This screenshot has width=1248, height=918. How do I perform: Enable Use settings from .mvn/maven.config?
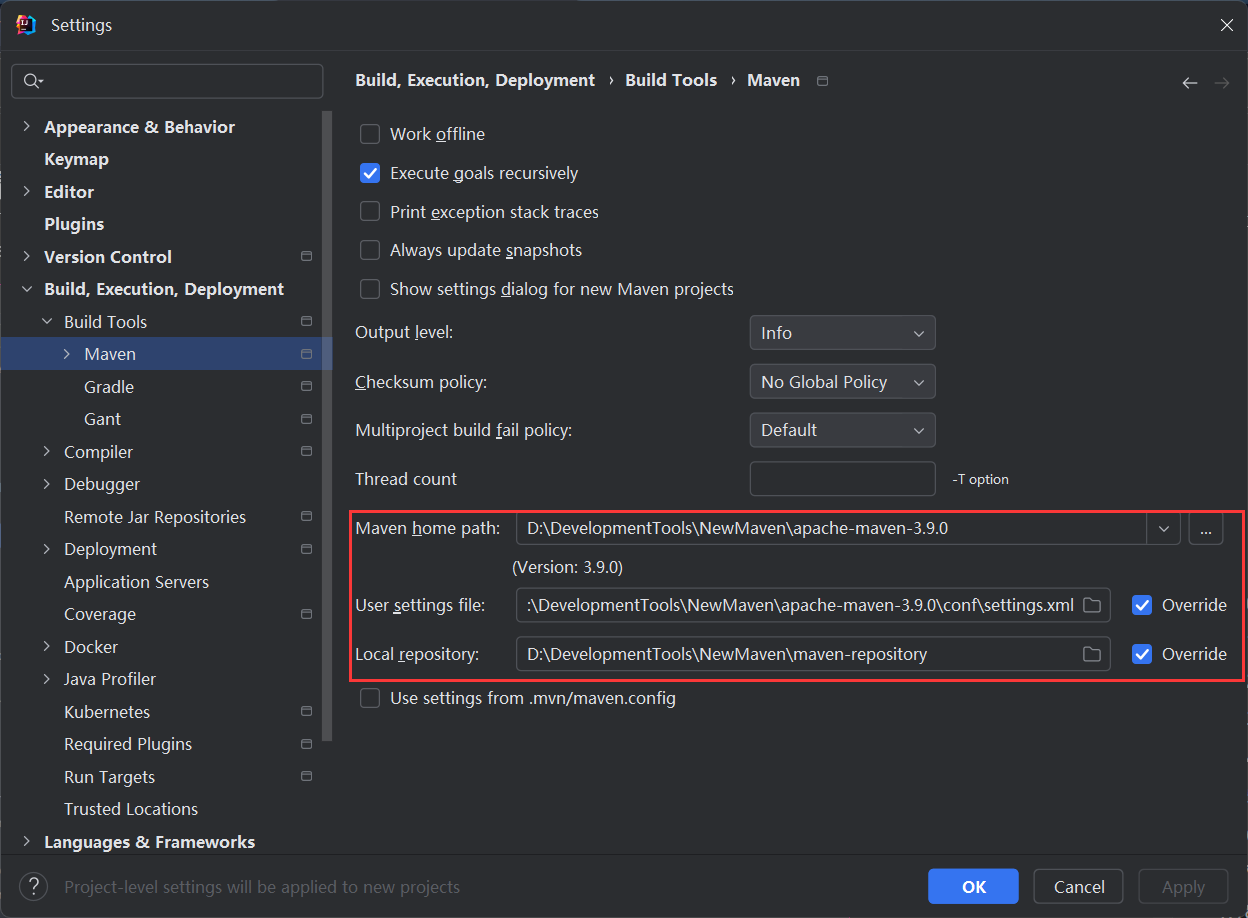(370, 698)
